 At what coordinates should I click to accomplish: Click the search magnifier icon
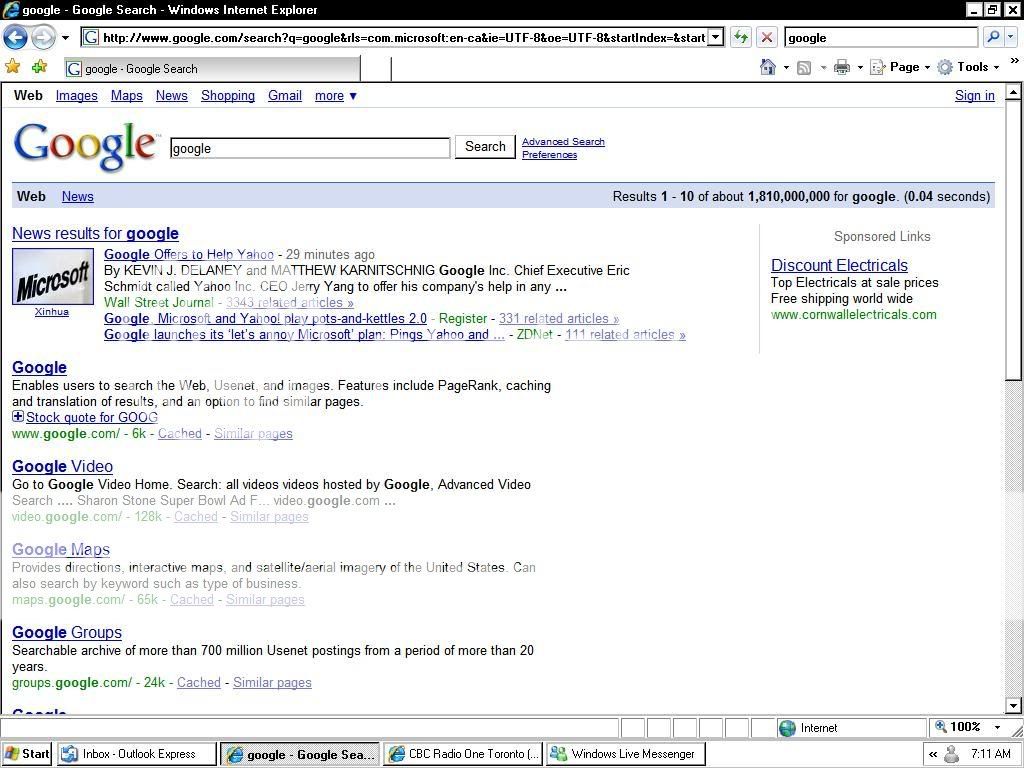click(992, 38)
